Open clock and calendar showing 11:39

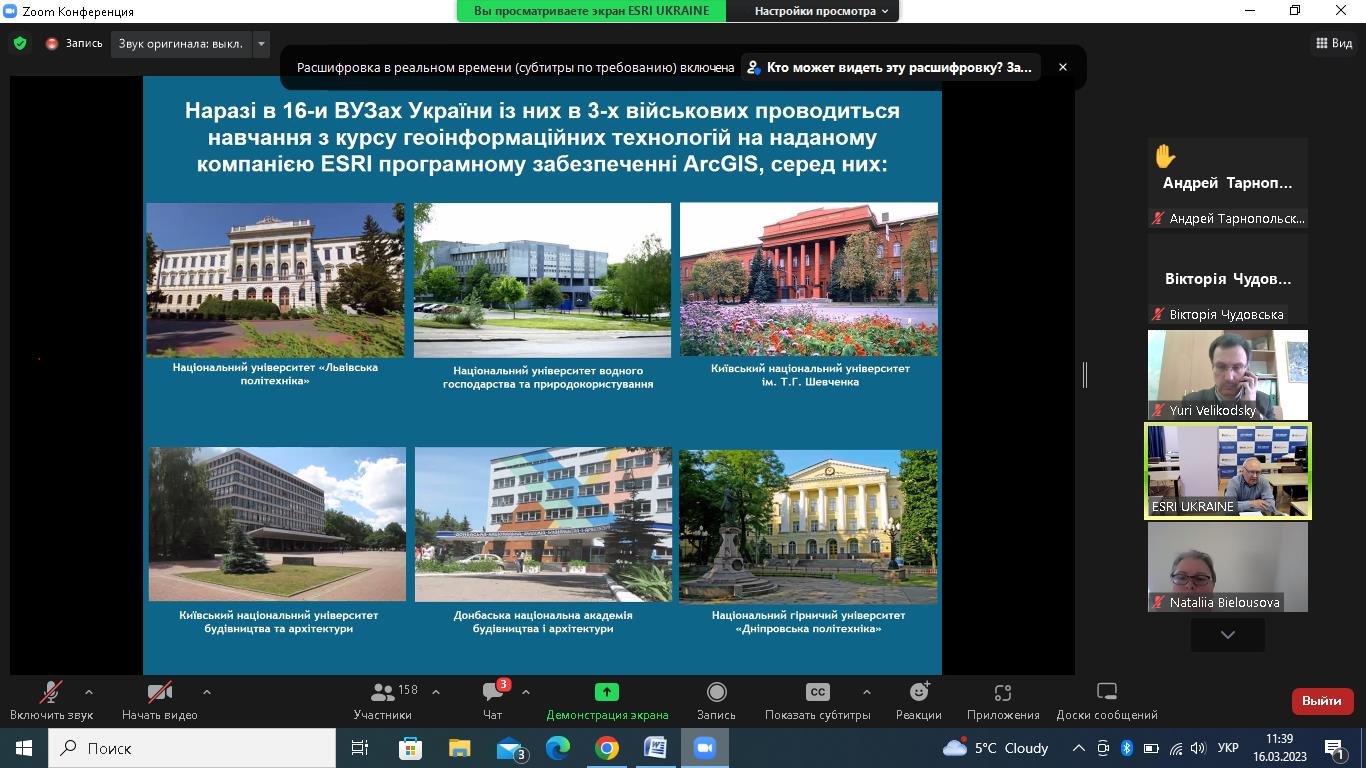[x=1279, y=748]
